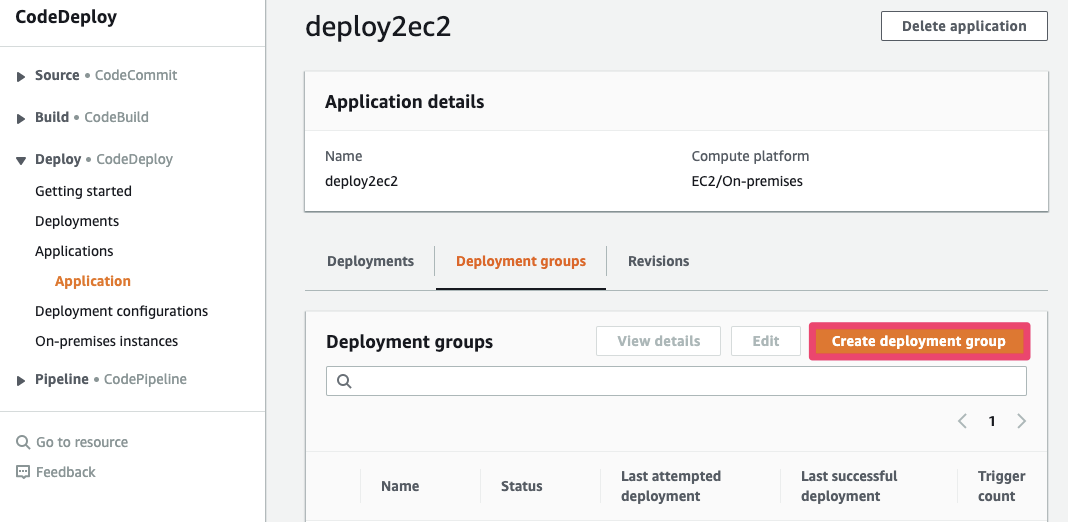Image resolution: width=1068 pixels, height=522 pixels.
Task: Expand the Pipeline CodePipeline section
Action: pos(21,380)
